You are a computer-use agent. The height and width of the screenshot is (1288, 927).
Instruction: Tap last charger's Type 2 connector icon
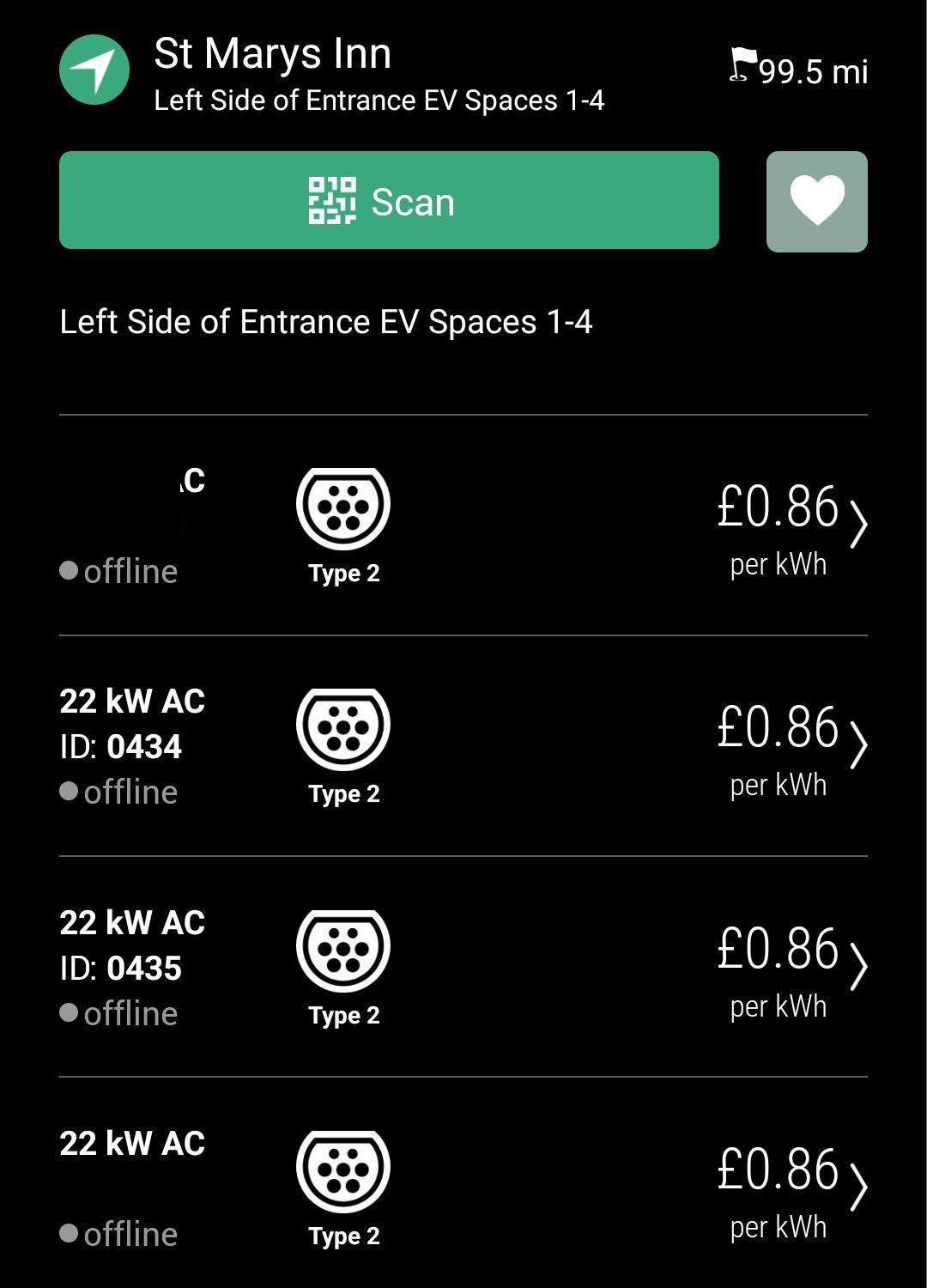click(343, 1171)
